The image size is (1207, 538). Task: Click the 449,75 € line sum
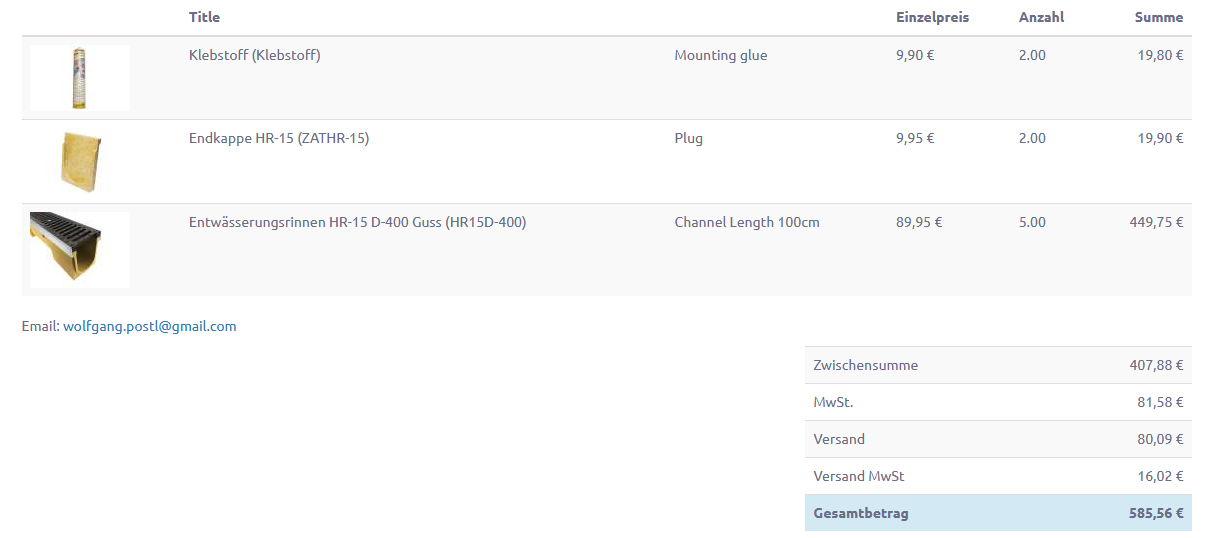(x=1157, y=222)
